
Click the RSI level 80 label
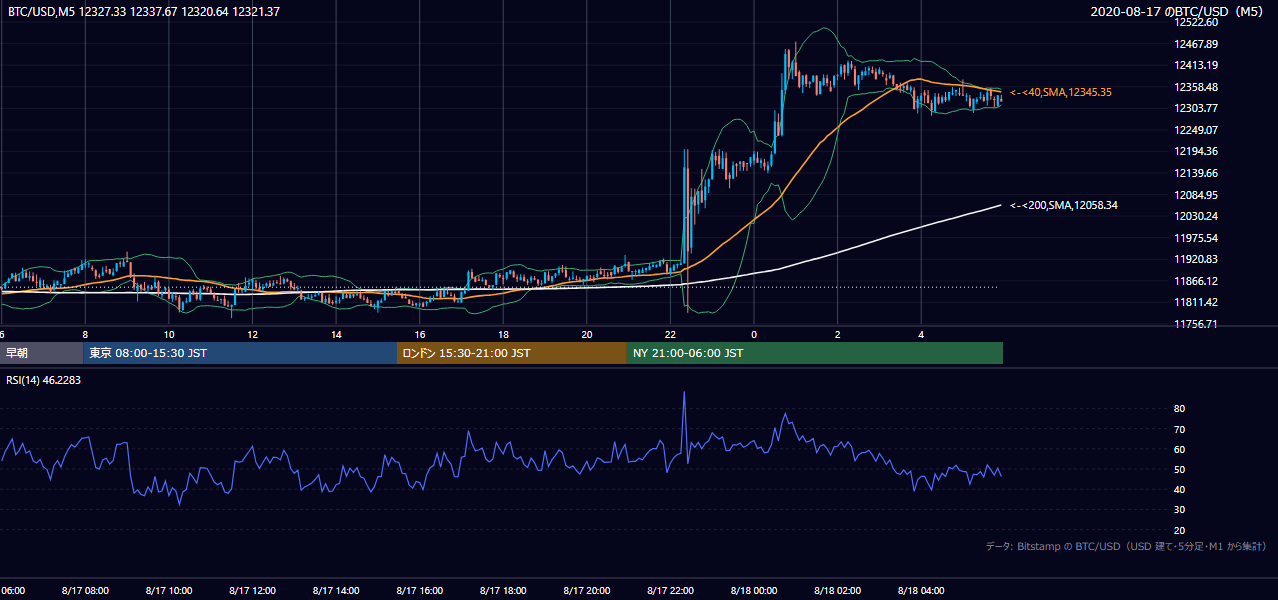[x=1180, y=409]
